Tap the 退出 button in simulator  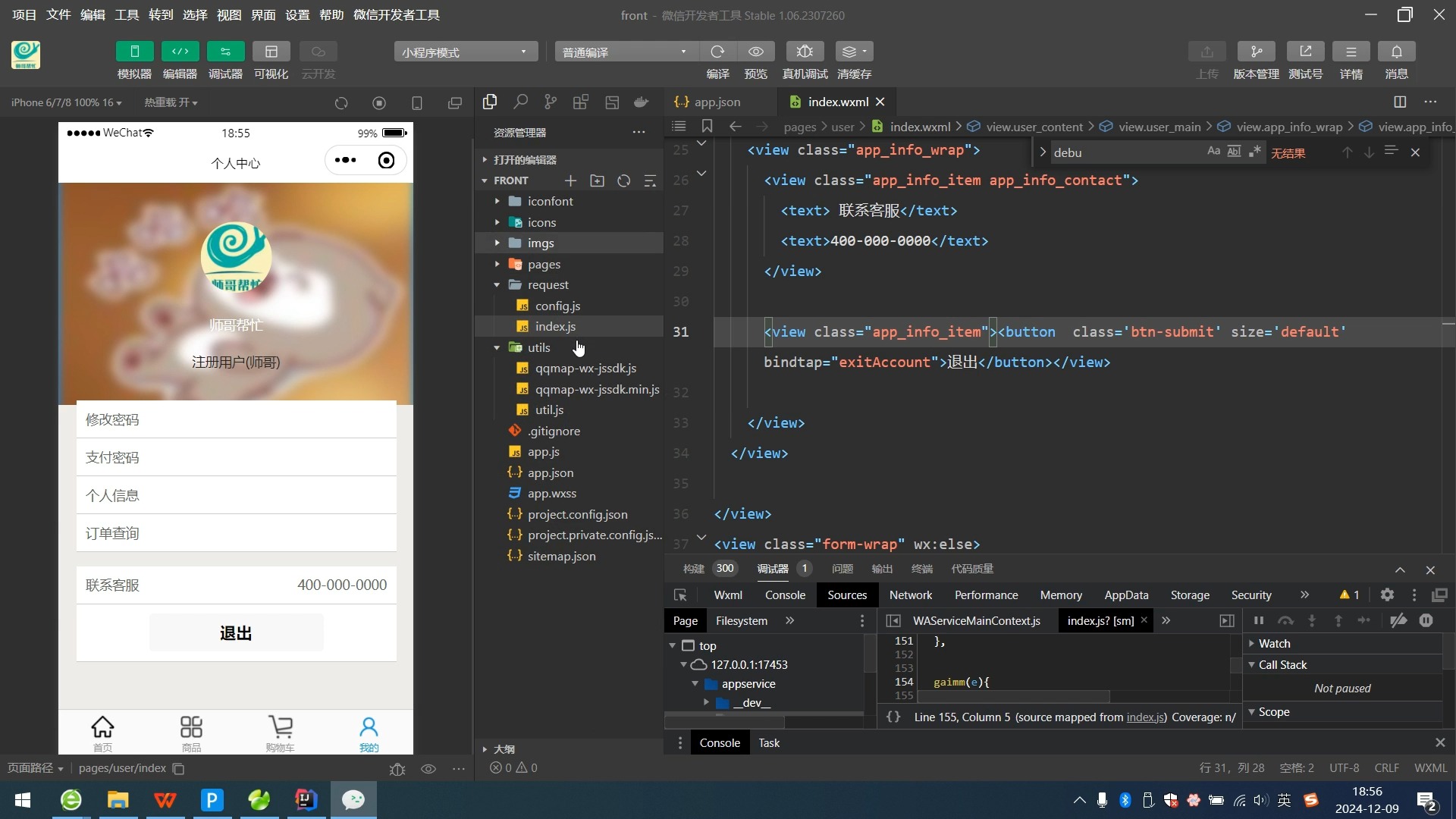[236, 633]
